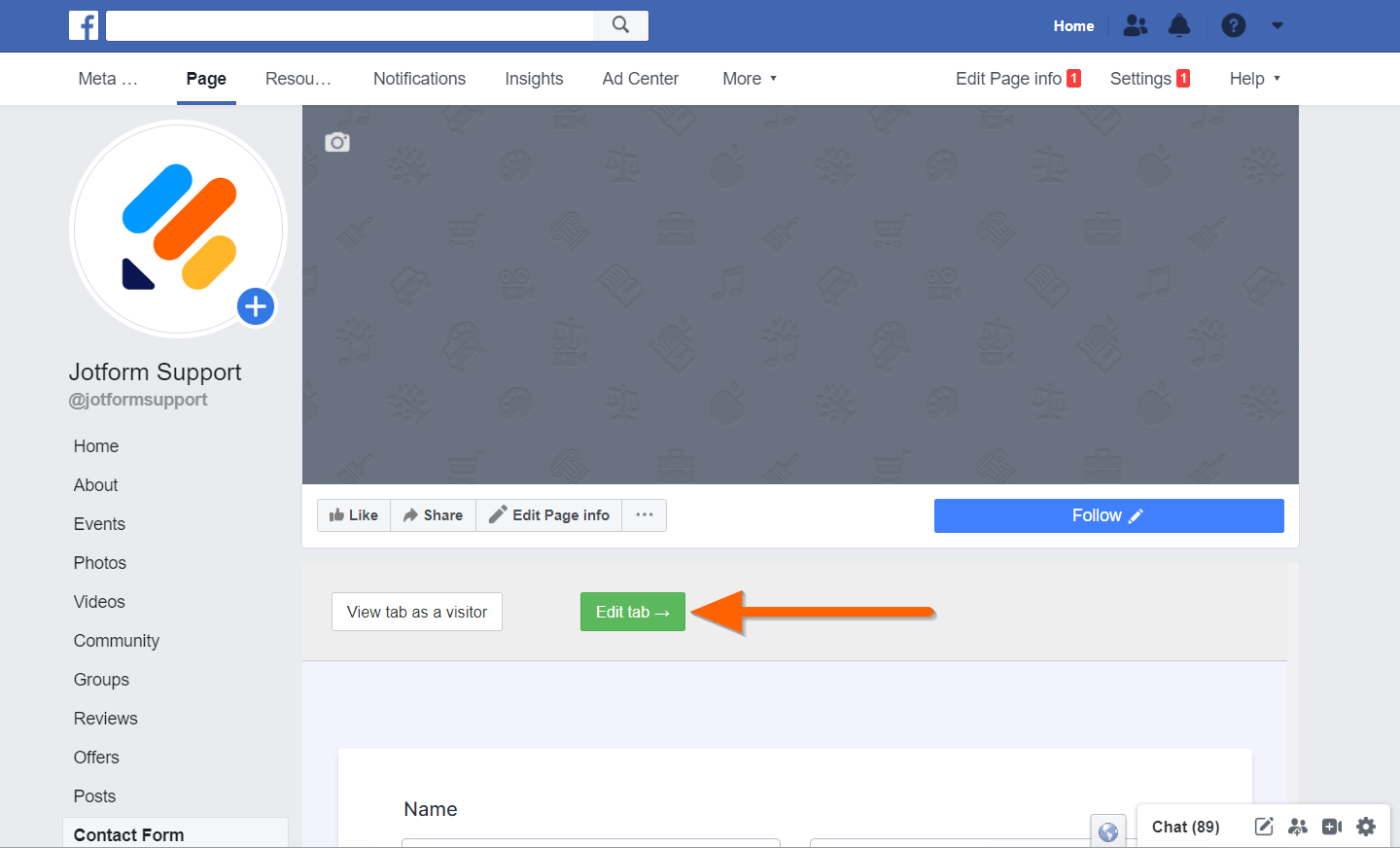The image size is (1400, 848).
Task: Expand the More dropdown menu
Action: tap(750, 79)
